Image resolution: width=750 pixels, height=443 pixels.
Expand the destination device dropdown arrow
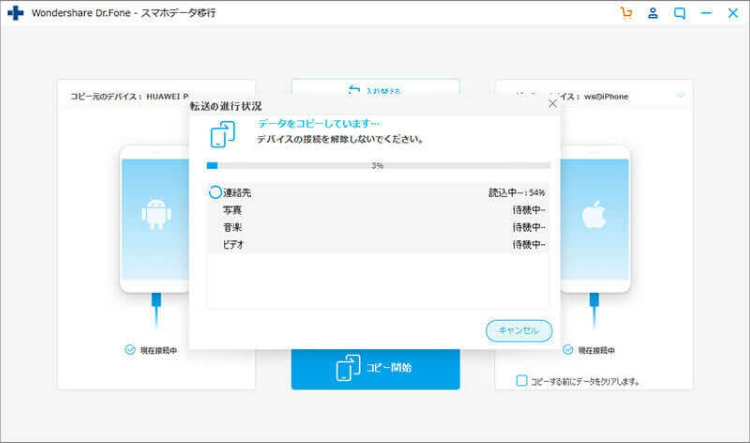point(680,96)
